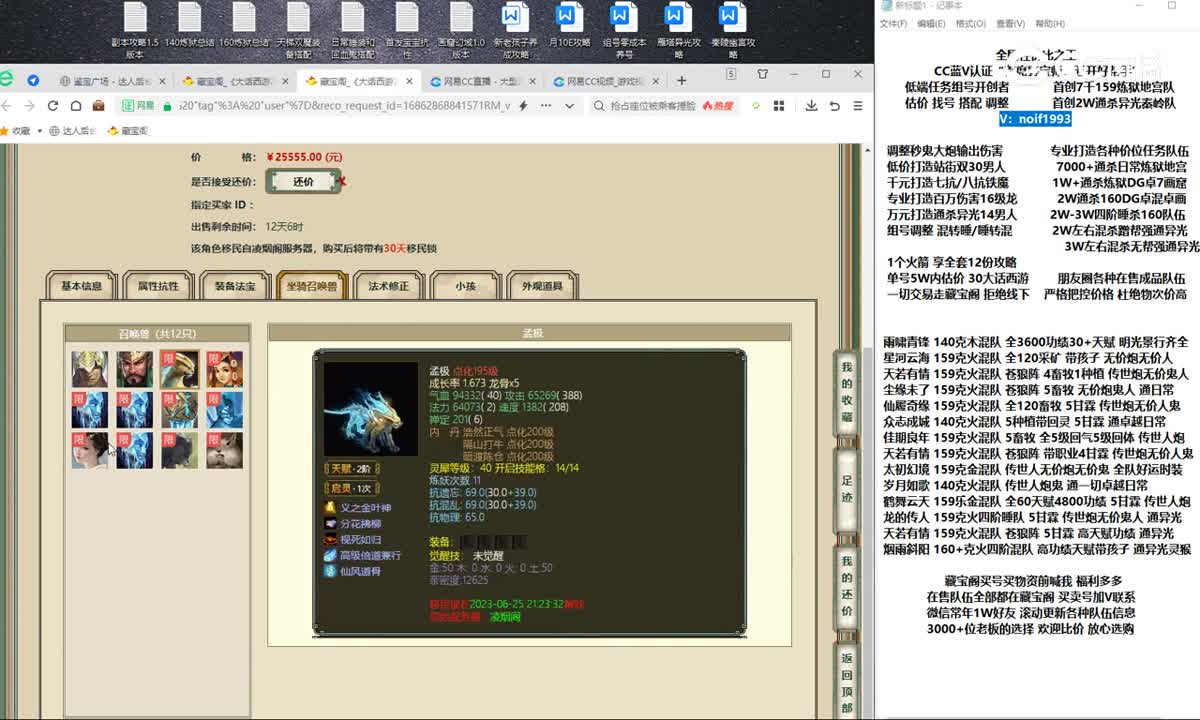Open document 新老孩子养成攻略 on desktop
The height and width of the screenshot is (720, 1200).
[514, 30]
